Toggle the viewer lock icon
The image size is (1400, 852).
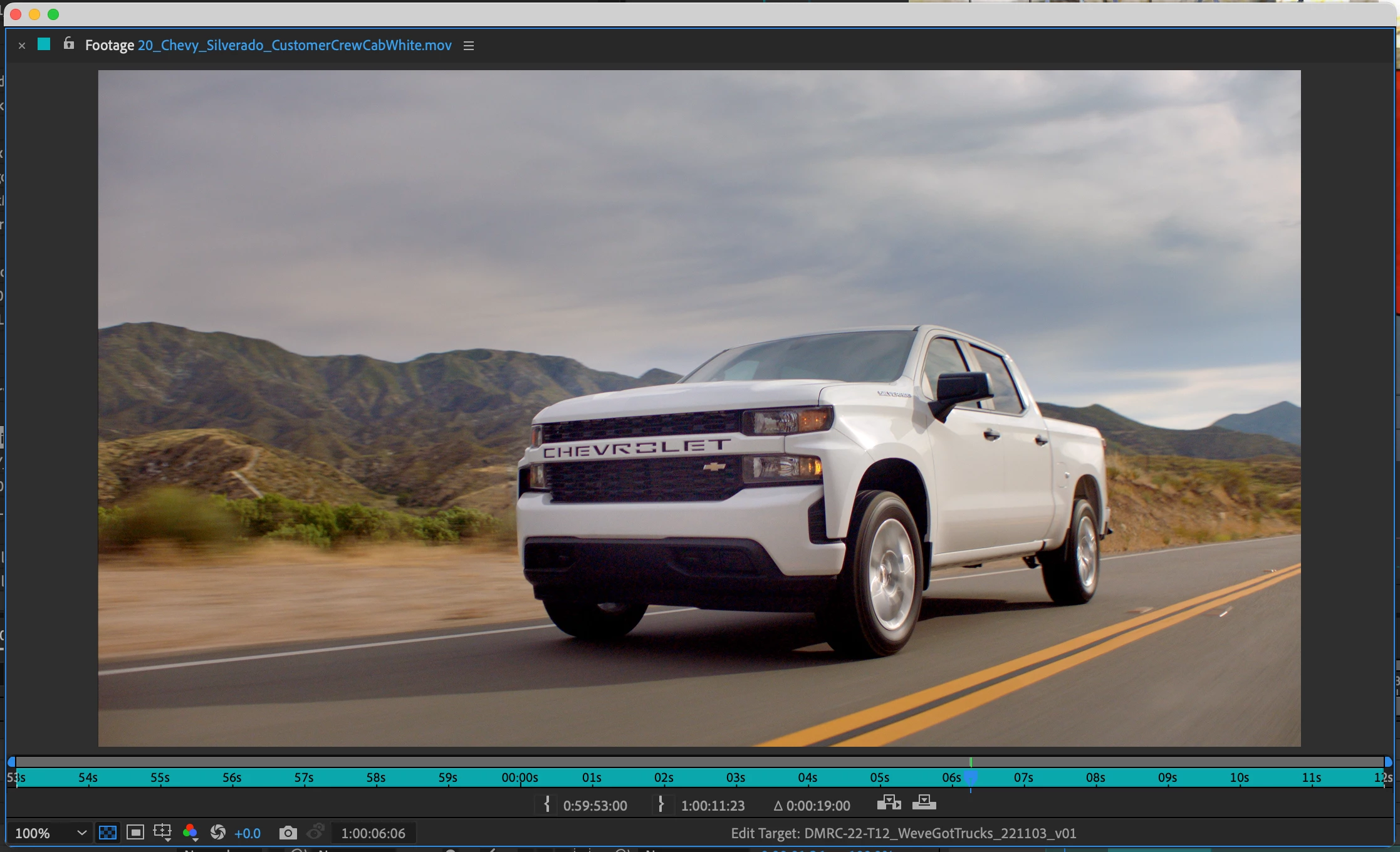(x=69, y=44)
